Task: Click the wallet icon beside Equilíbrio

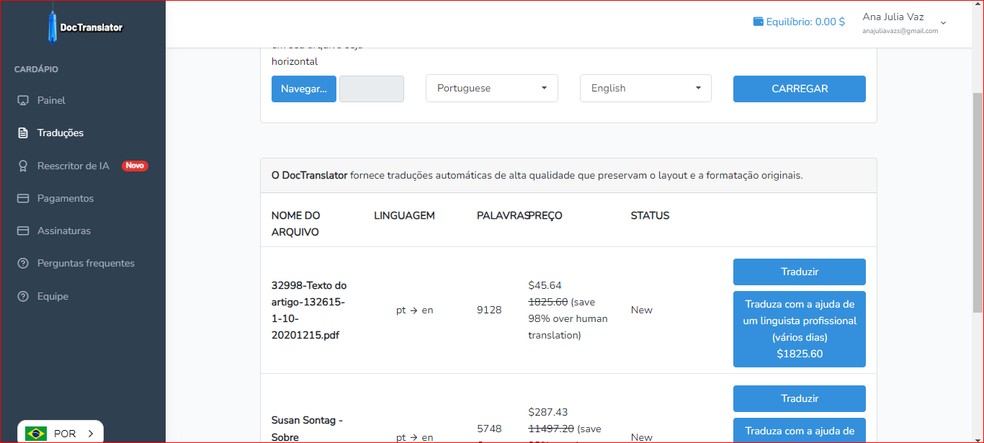Action: pos(758,21)
